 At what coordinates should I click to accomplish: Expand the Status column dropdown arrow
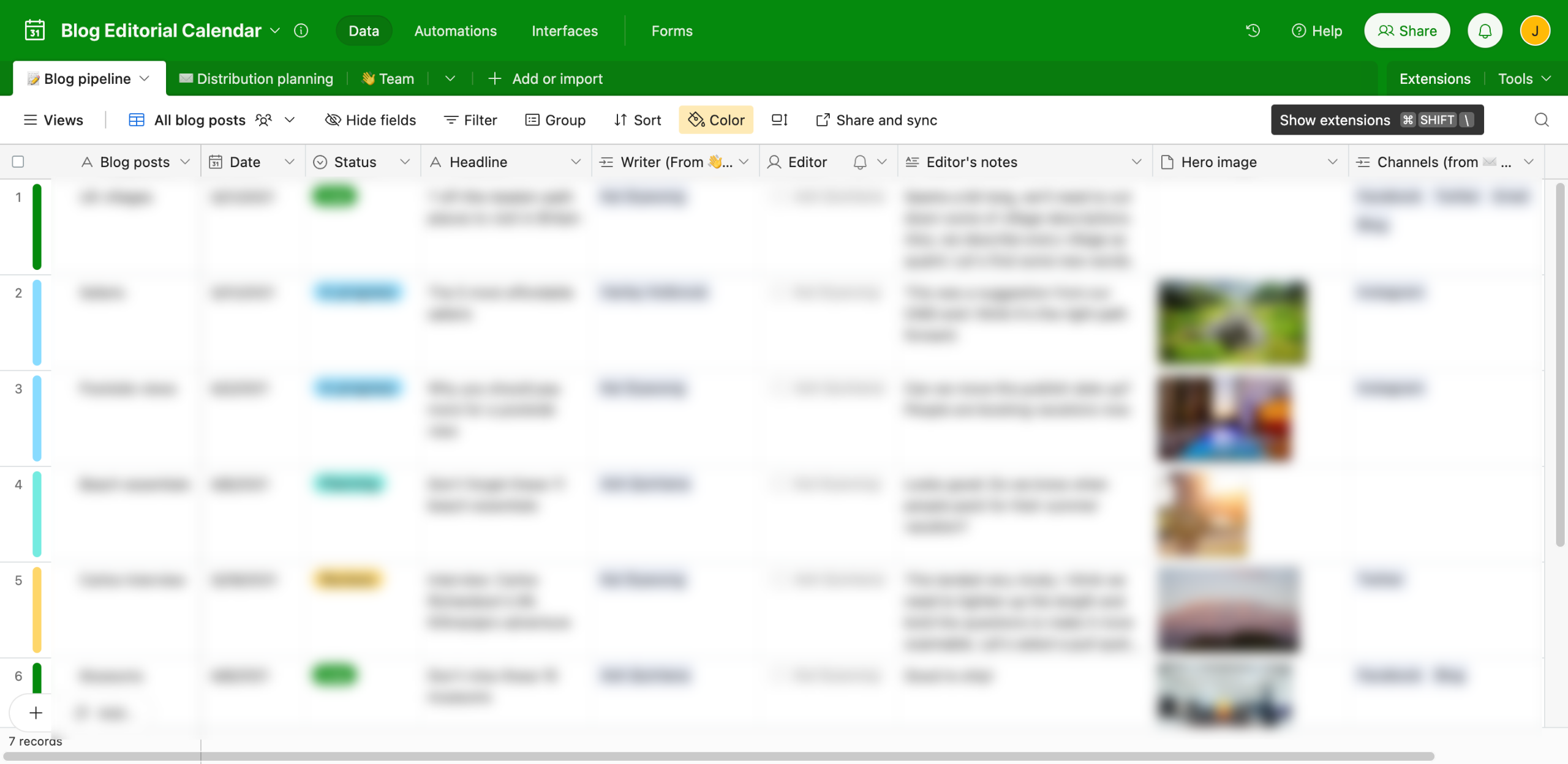(405, 162)
